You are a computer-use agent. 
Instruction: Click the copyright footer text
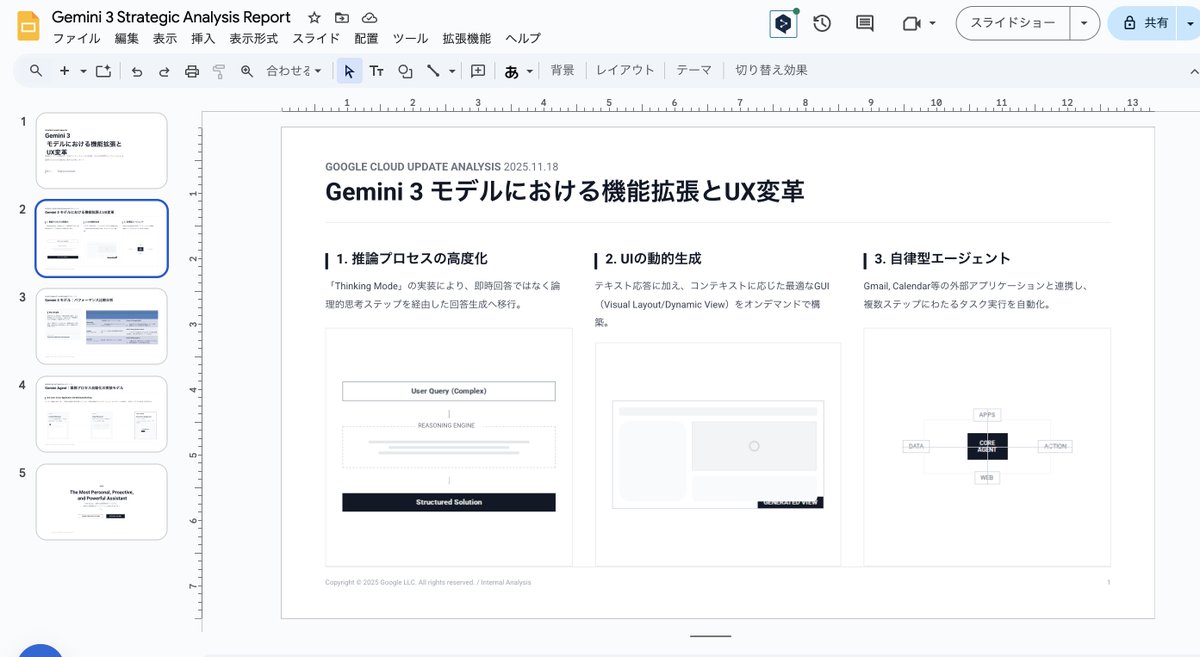click(x=428, y=582)
